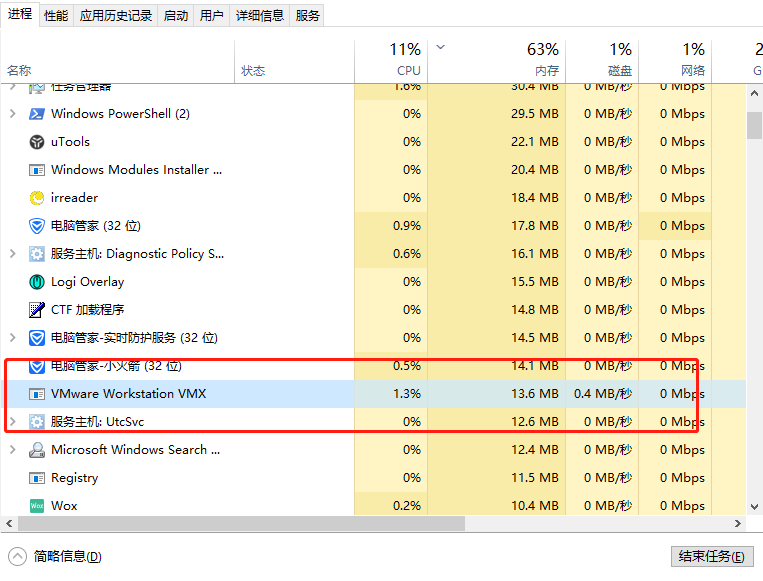Switch to the 进程 tab
Viewport: 763px width, 581px height.
20,14
